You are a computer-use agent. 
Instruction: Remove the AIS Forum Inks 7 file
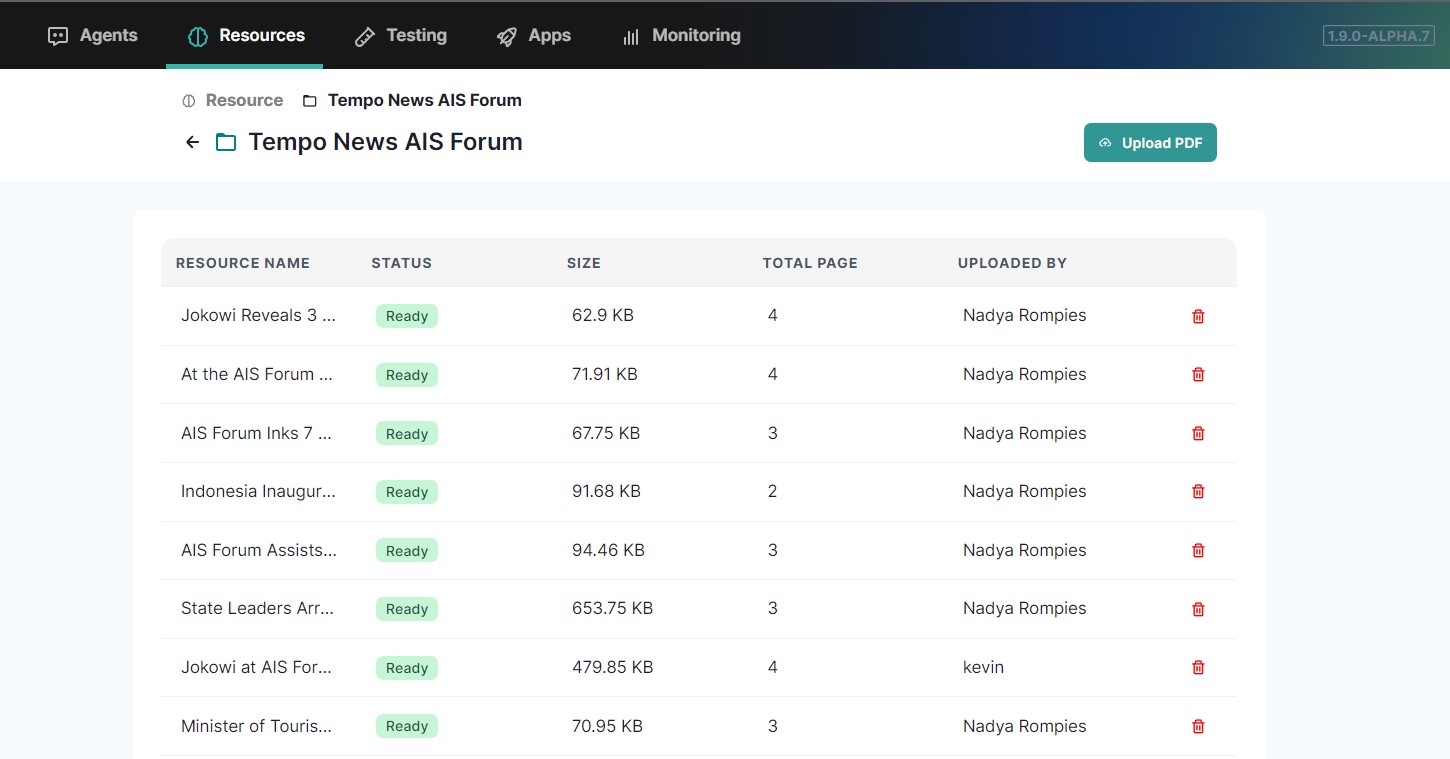pyautogui.click(x=1198, y=433)
